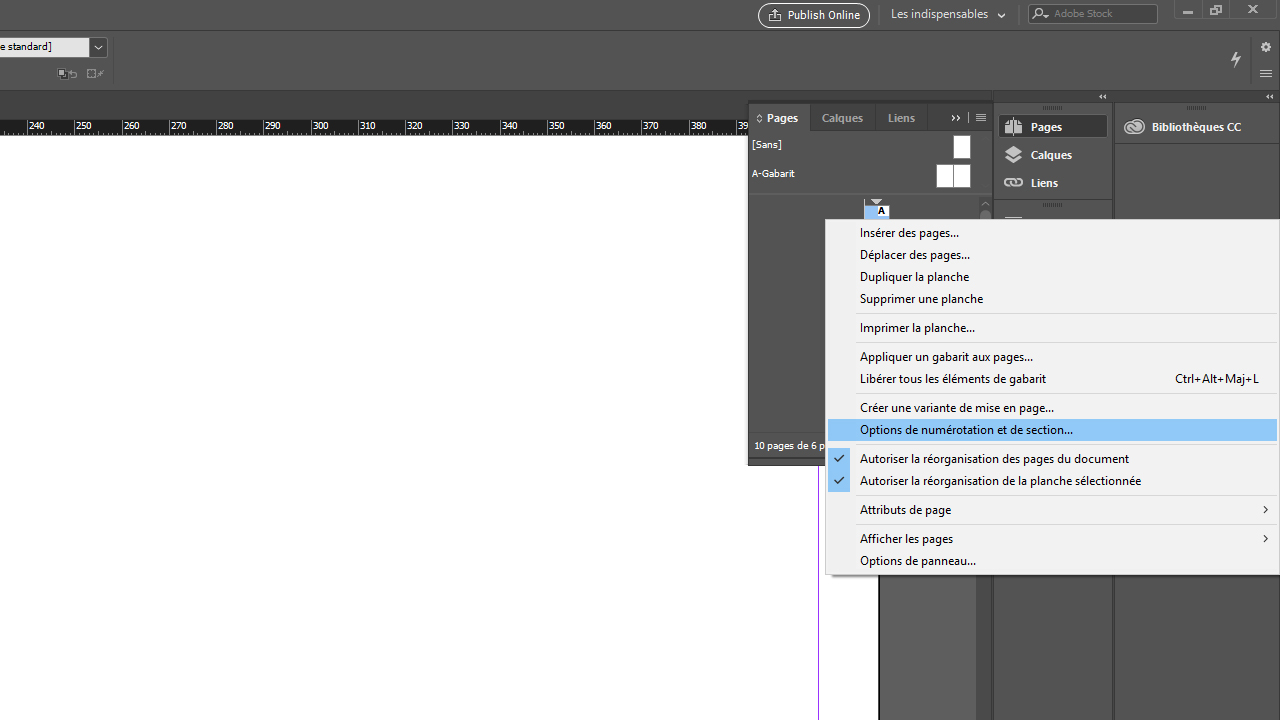
Task: Choose Imprimer la planche...
Action: (x=1053, y=328)
